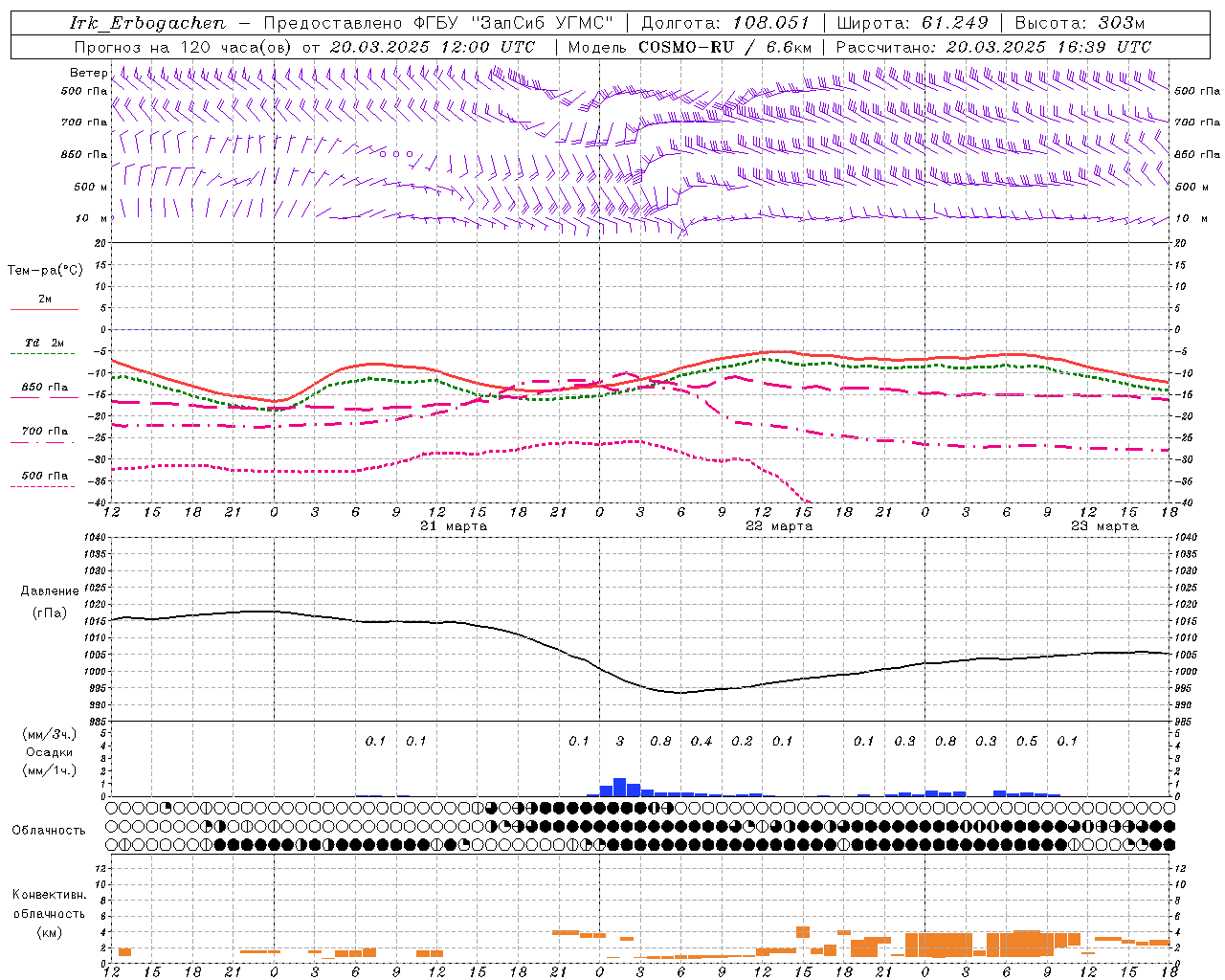The height and width of the screenshot is (980, 1225).
Task: Click the Осадки precipitation label
Action: 50,752
